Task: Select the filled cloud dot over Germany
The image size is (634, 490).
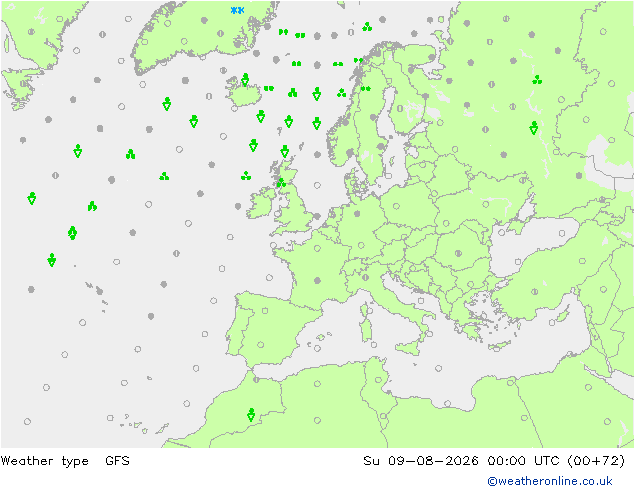Action: tap(357, 213)
